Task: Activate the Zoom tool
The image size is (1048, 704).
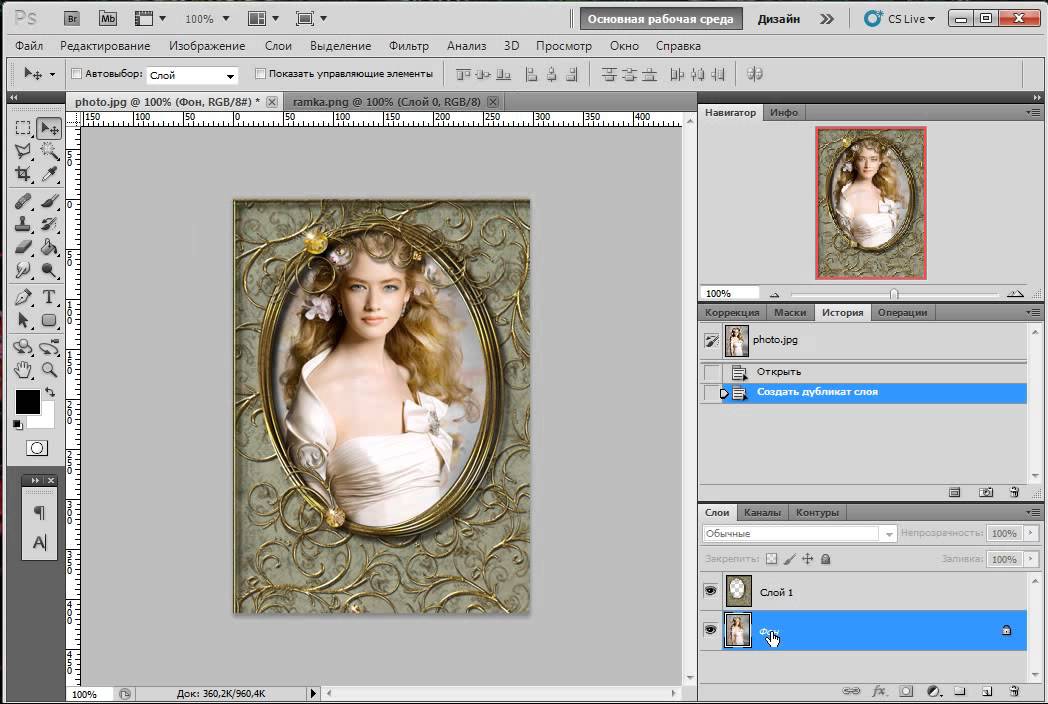Action: (x=49, y=370)
